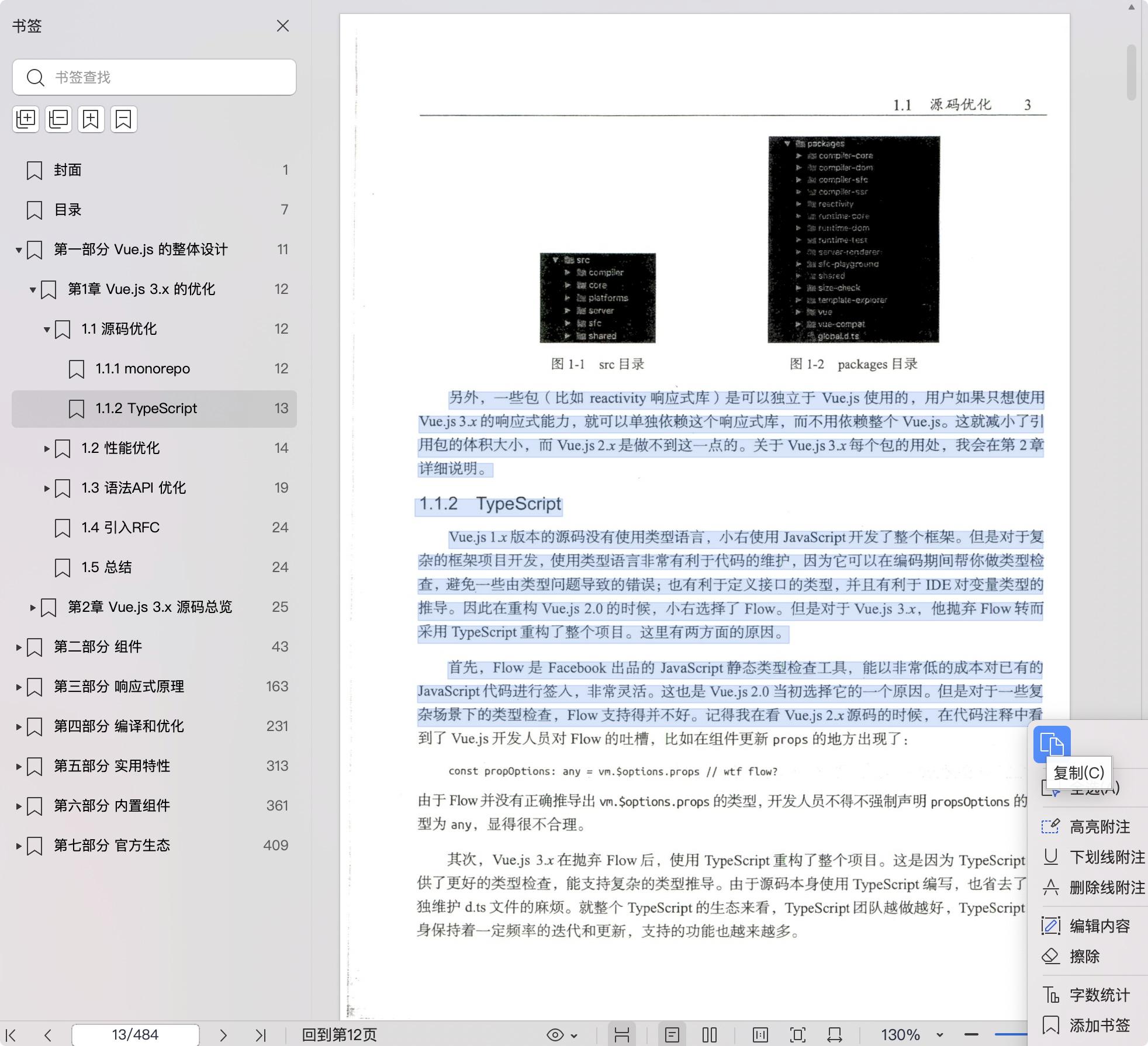The width and height of the screenshot is (1148, 1046).
Task: Toggle continuous page scrolling mode
Action: point(622,1035)
